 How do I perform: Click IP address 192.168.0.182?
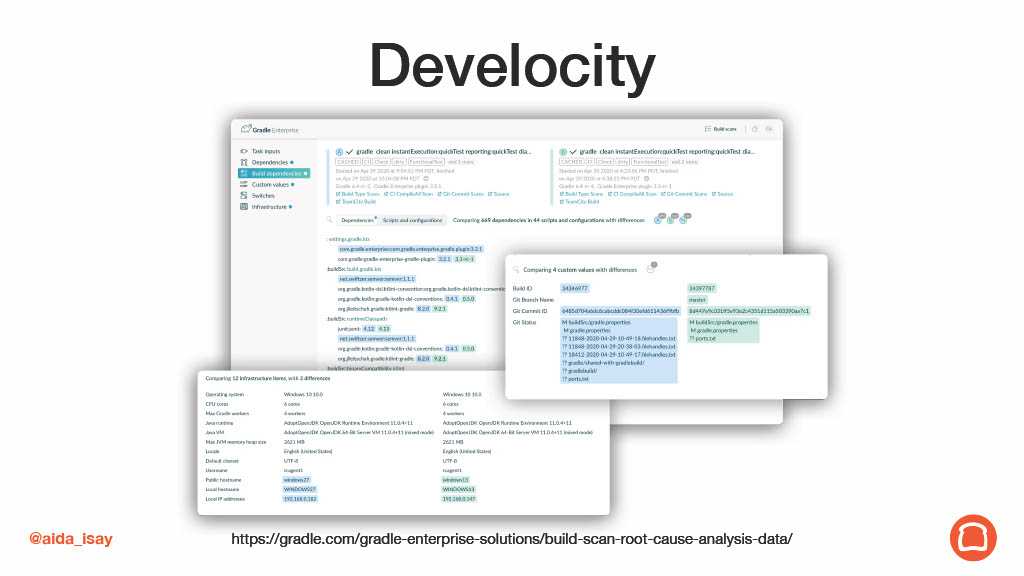click(300, 499)
